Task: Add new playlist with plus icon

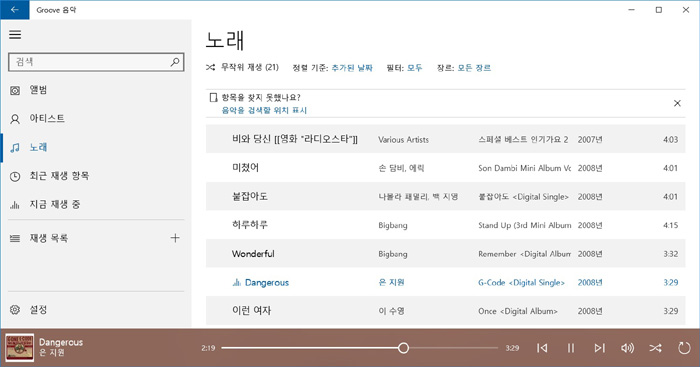Action: pos(175,238)
